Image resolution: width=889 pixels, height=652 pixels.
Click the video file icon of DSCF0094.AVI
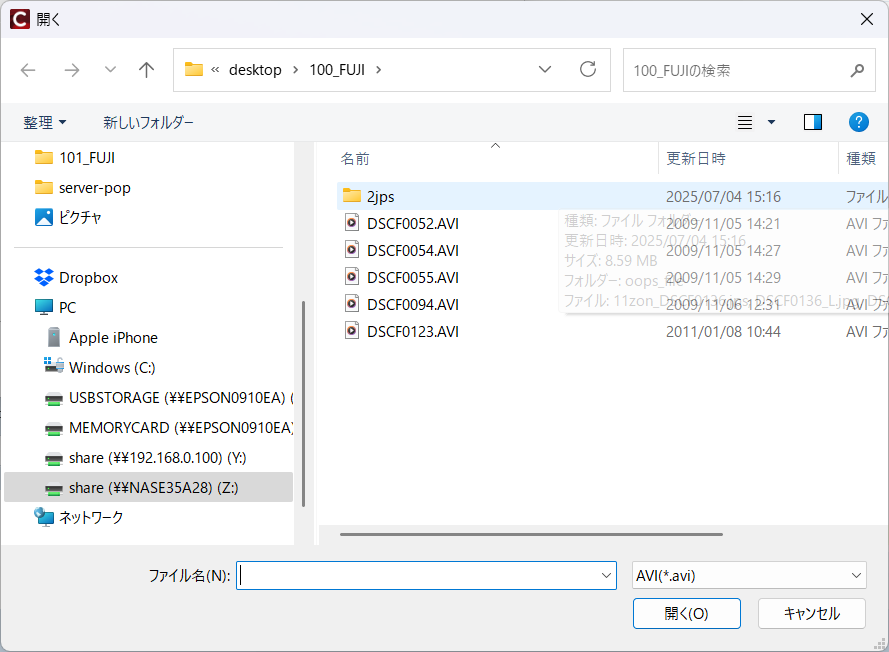pyautogui.click(x=352, y=304)
